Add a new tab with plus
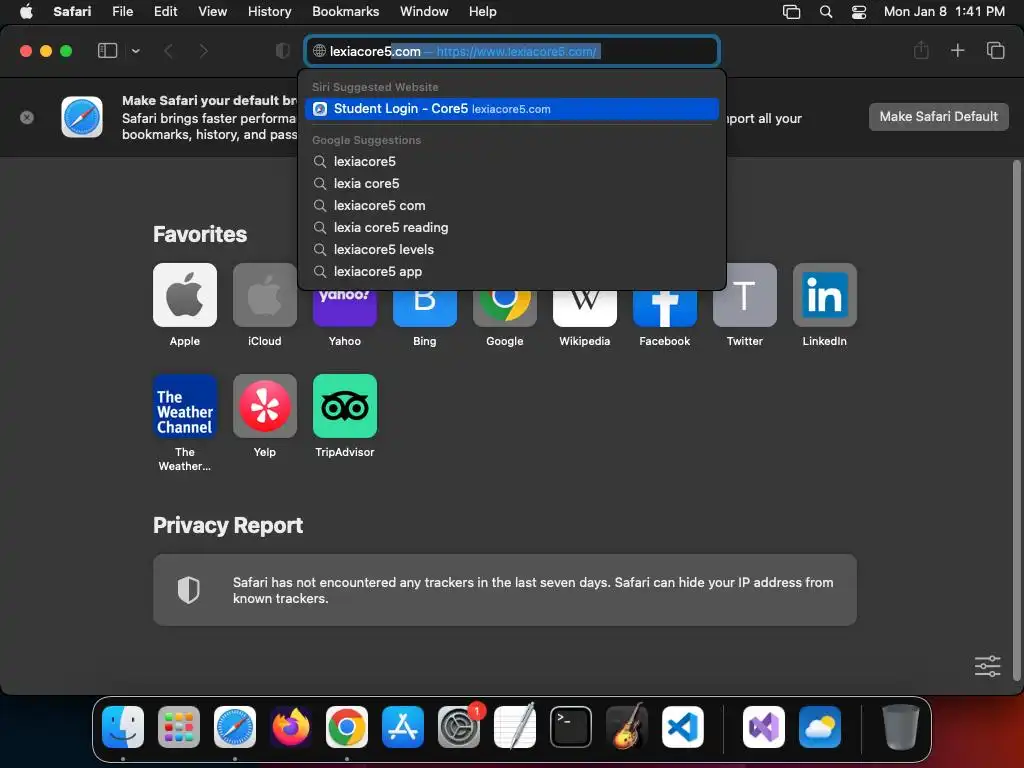 (957, 50)
